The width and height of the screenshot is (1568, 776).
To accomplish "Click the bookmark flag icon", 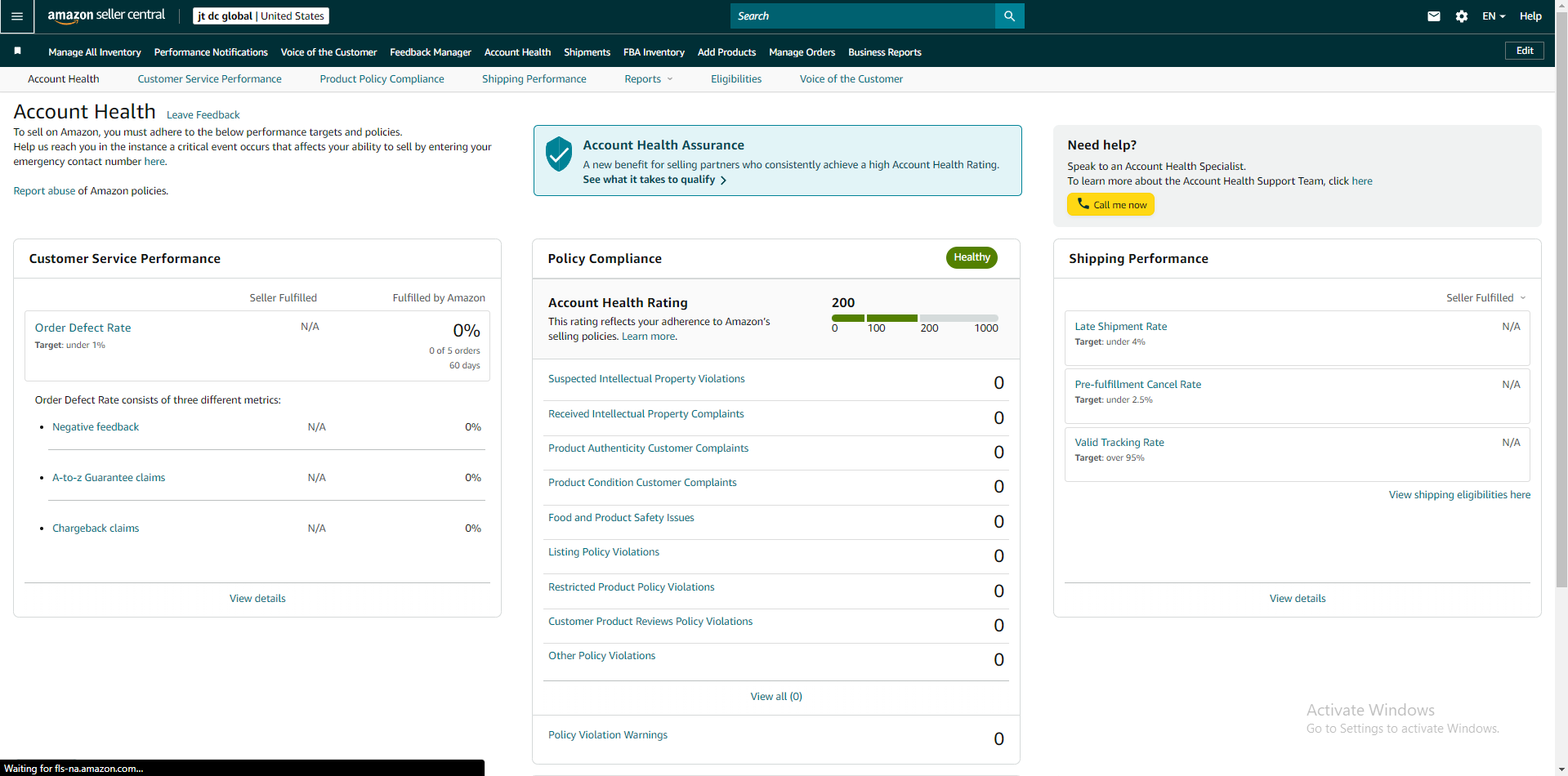I will pos(17,51).
